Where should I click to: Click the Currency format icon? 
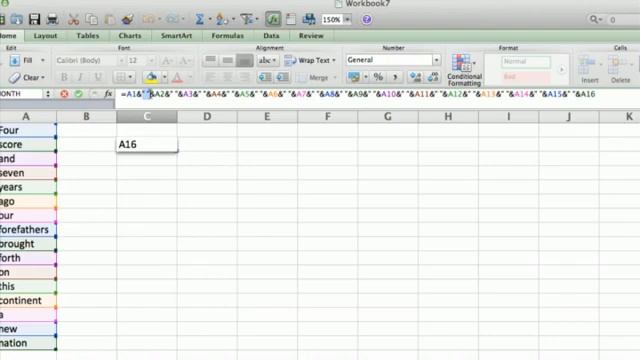tap(354, 77)
